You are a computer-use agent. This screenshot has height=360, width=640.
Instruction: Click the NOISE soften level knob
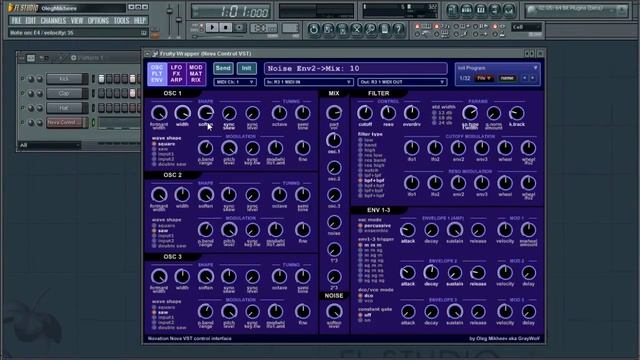(x=334, y=312)
